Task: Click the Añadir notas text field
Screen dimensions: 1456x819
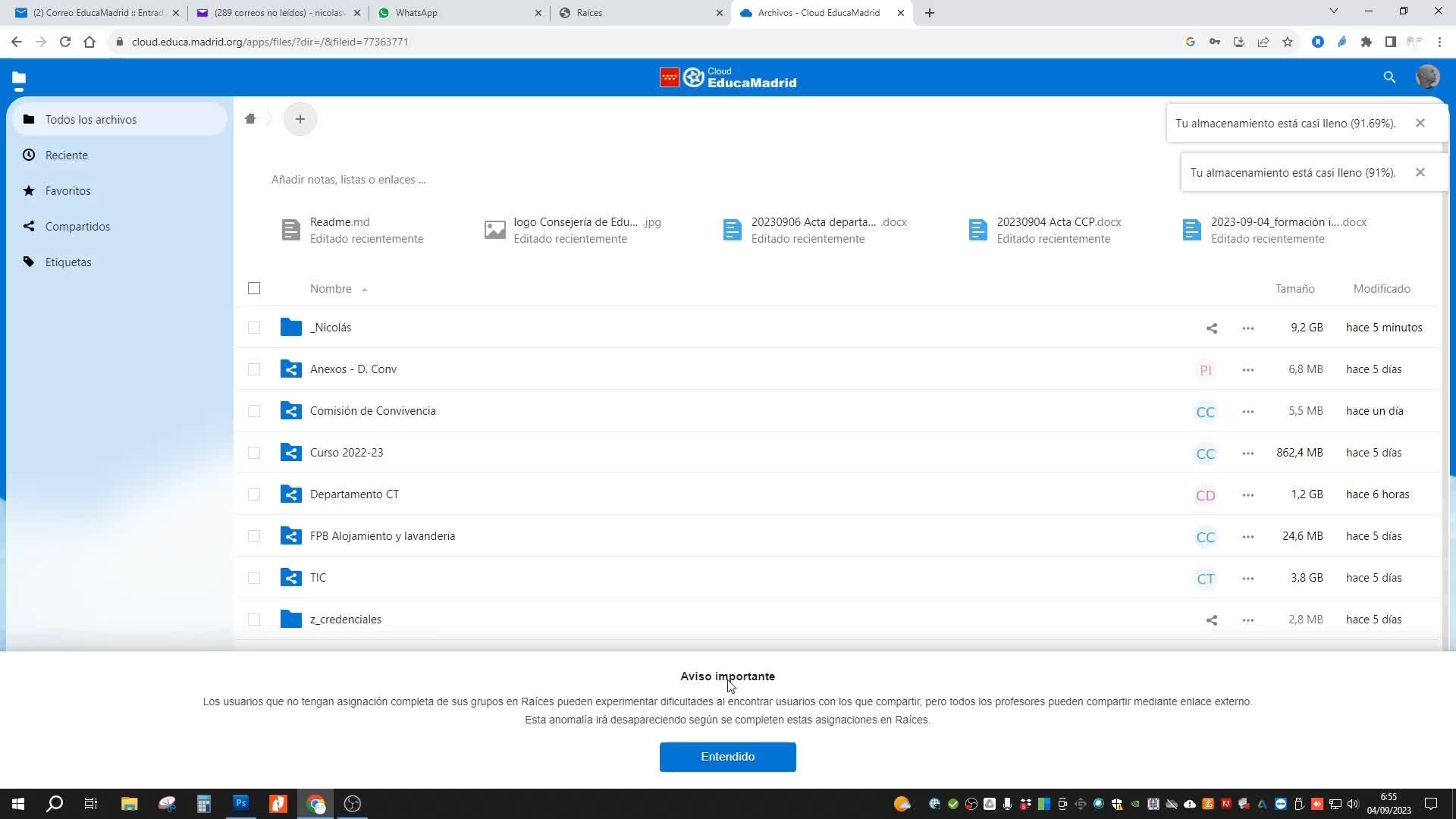Action: [349, 180]
